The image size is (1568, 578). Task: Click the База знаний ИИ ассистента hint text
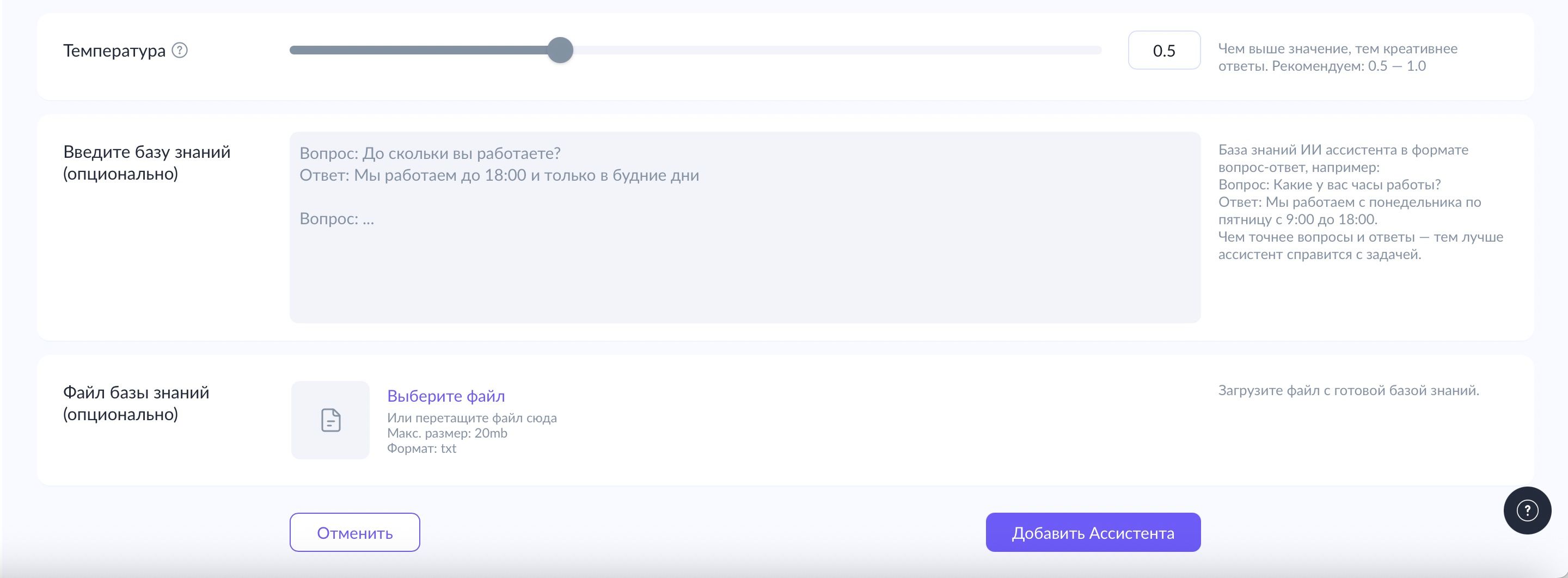(1361, 202)
